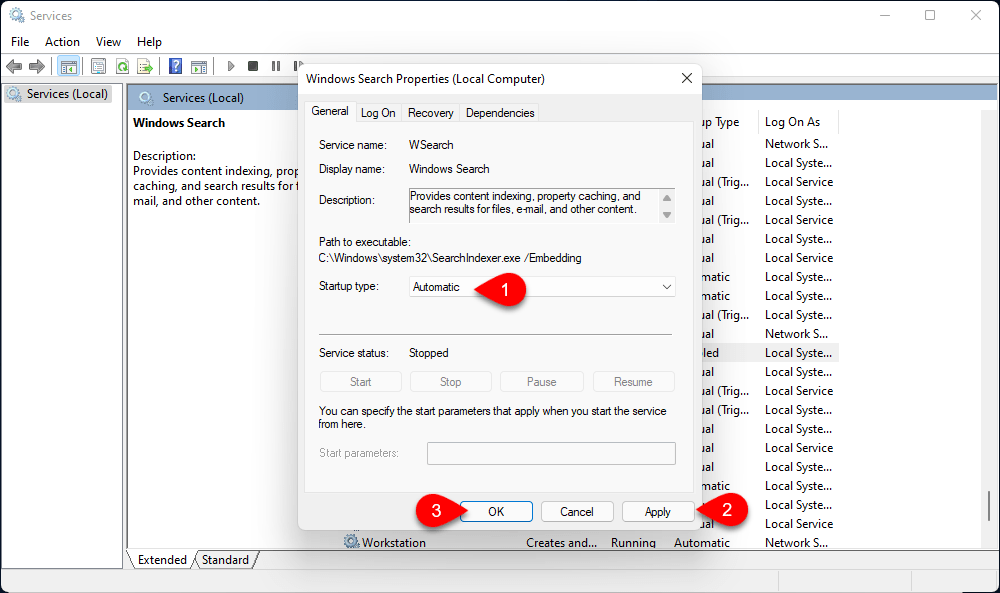Viewport: 1000px width, 593px height.
Task: Open the View menu
Action: [108, 41]
